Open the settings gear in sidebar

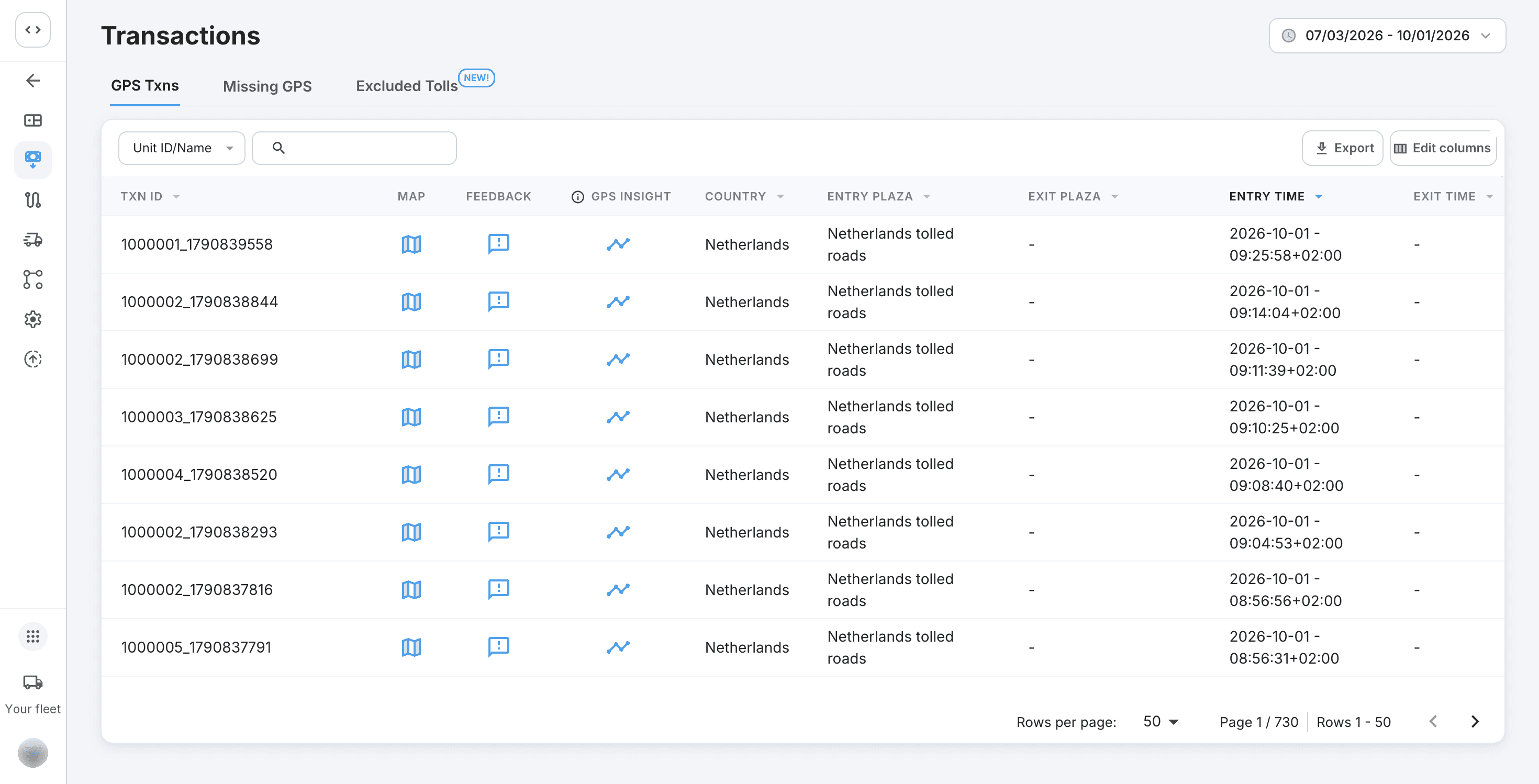tap(33, 319)
